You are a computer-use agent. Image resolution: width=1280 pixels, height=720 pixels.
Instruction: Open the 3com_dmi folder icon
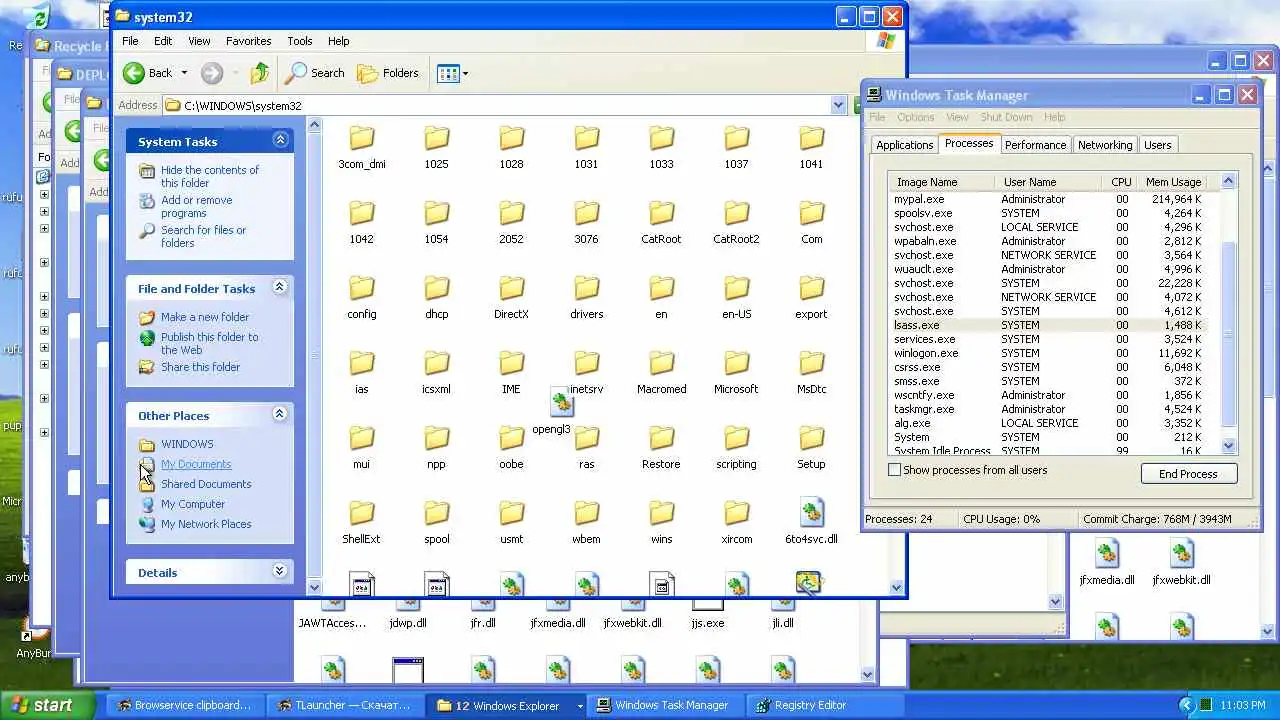(x=362, y=147)
